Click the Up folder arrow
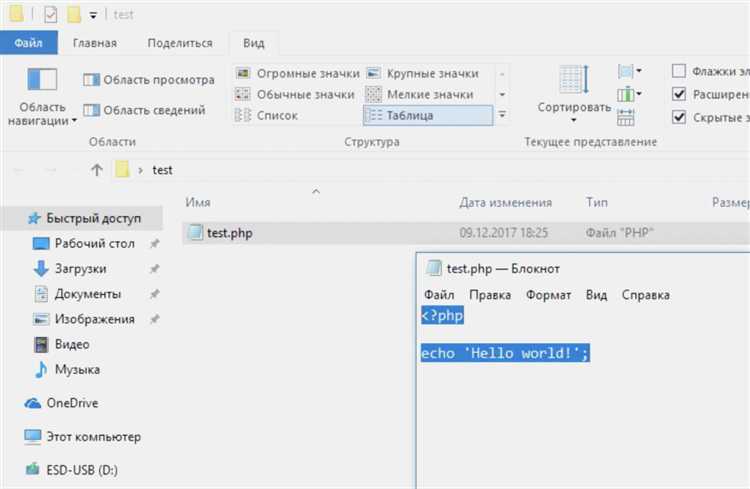Image resolution: width=750 pixels, height=489 pixels. pos(97,169)
